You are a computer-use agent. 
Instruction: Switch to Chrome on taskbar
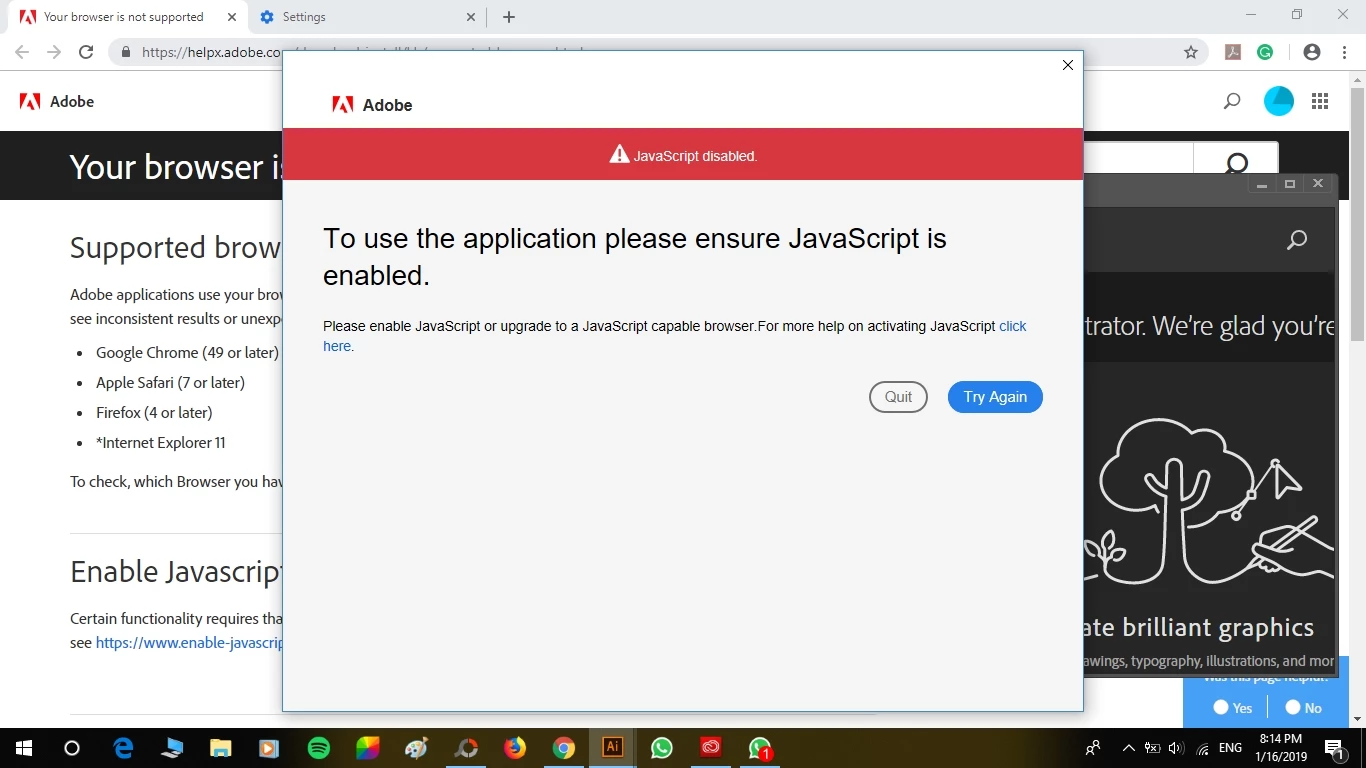click(564, 748)
